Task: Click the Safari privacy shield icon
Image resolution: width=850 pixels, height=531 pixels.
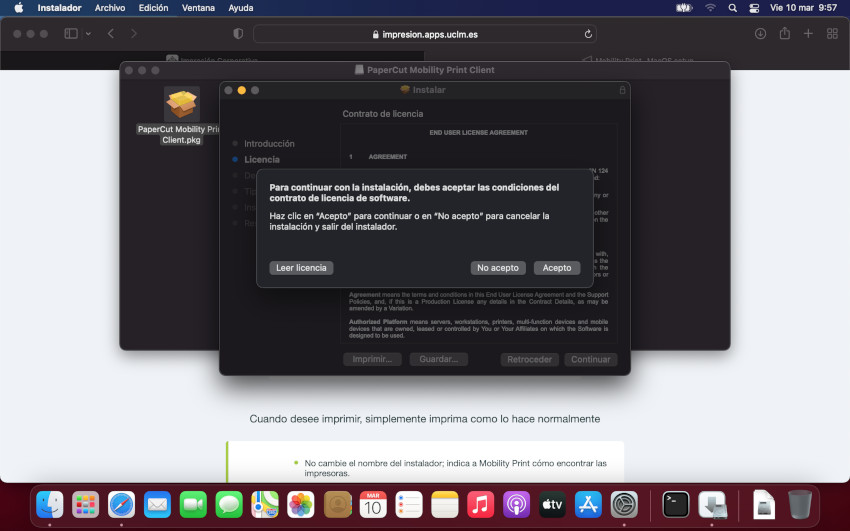Action: [238, 34]
